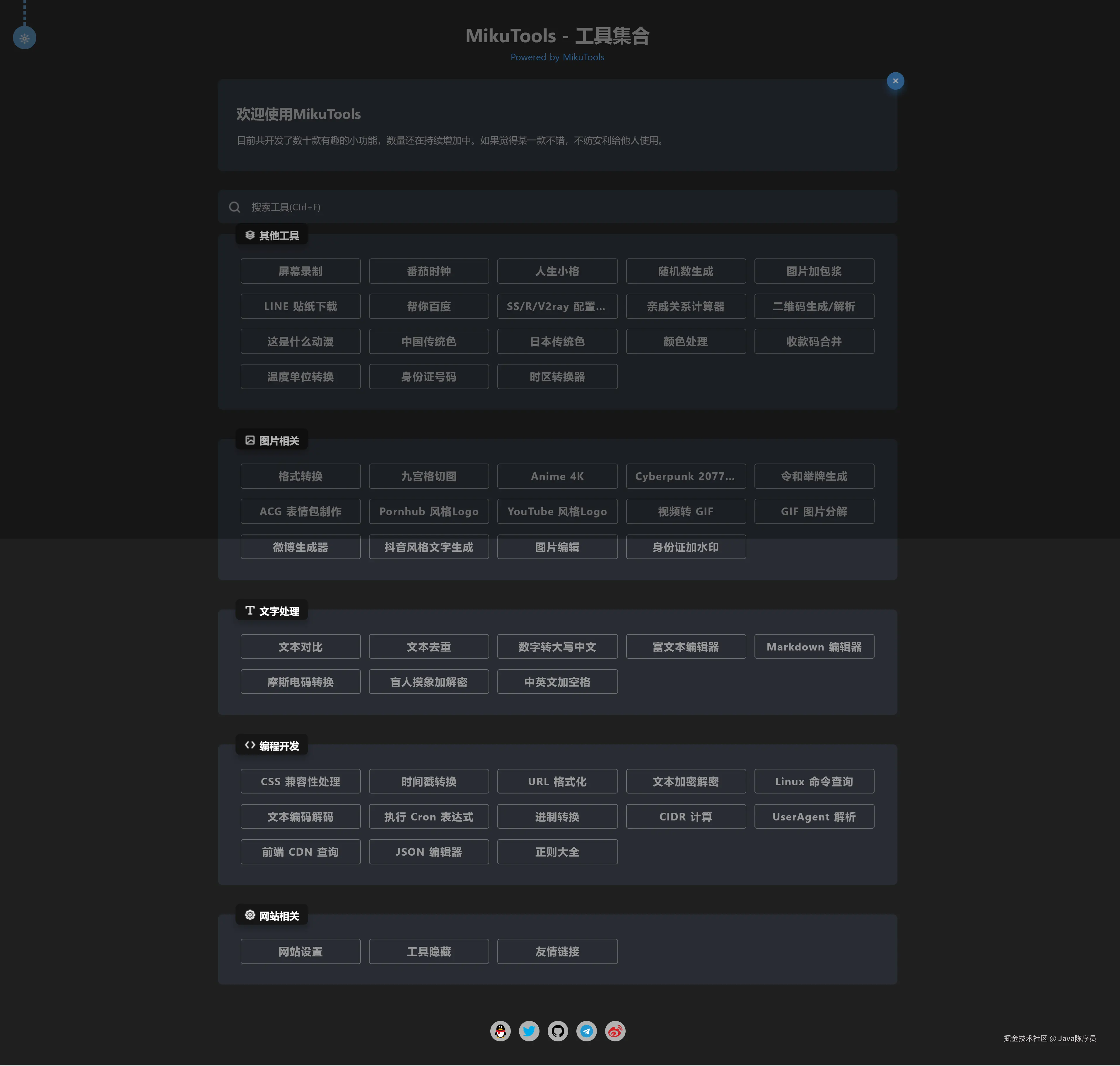1120x1066 pixels.
Task: Click the 其他工具 category label icon
Action: tap(250, 235)
